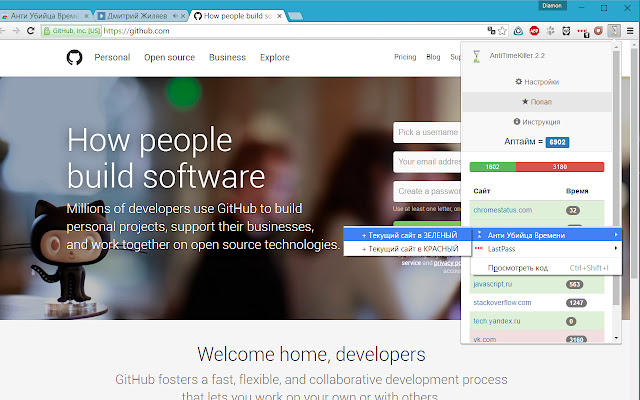This screenshot has width=640, height=400.
Task: Select the How people build software tab
Action: [x=238, y=16]
